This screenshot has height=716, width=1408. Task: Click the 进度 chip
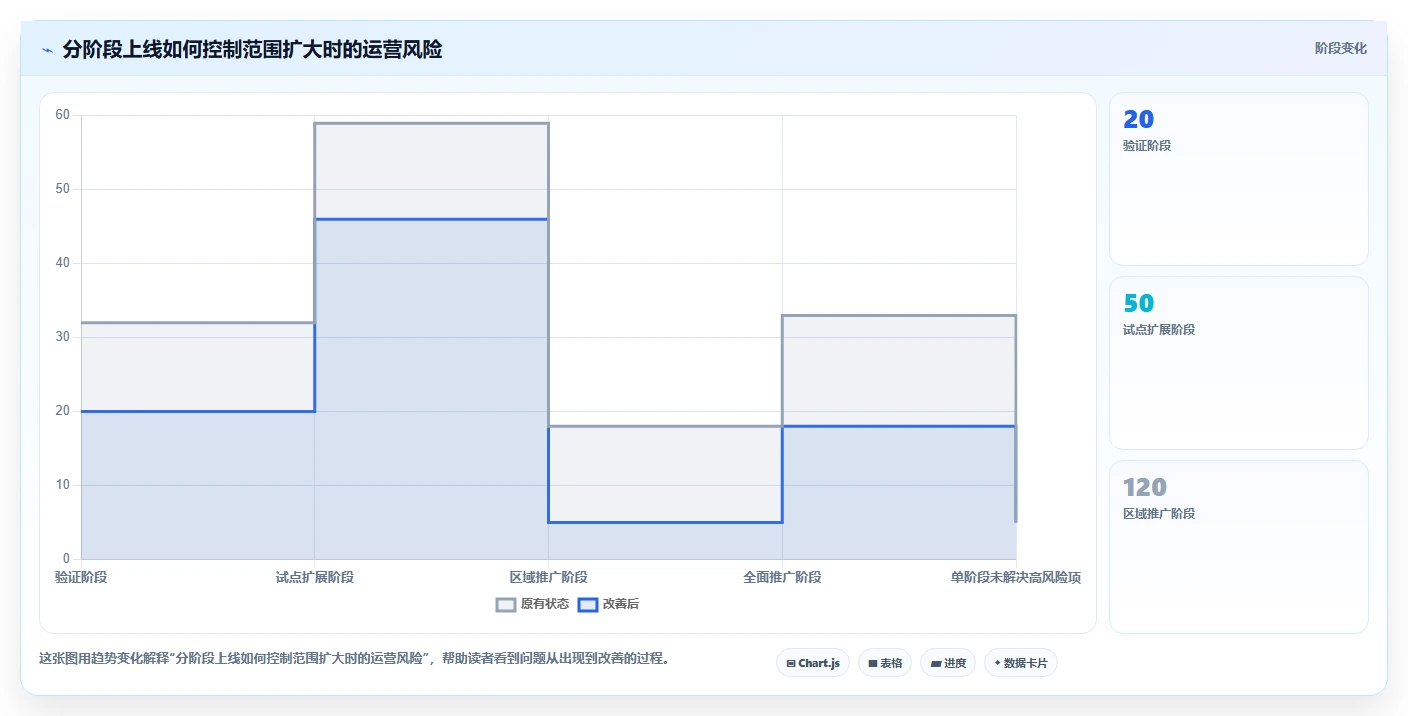(x=948, y=663)
